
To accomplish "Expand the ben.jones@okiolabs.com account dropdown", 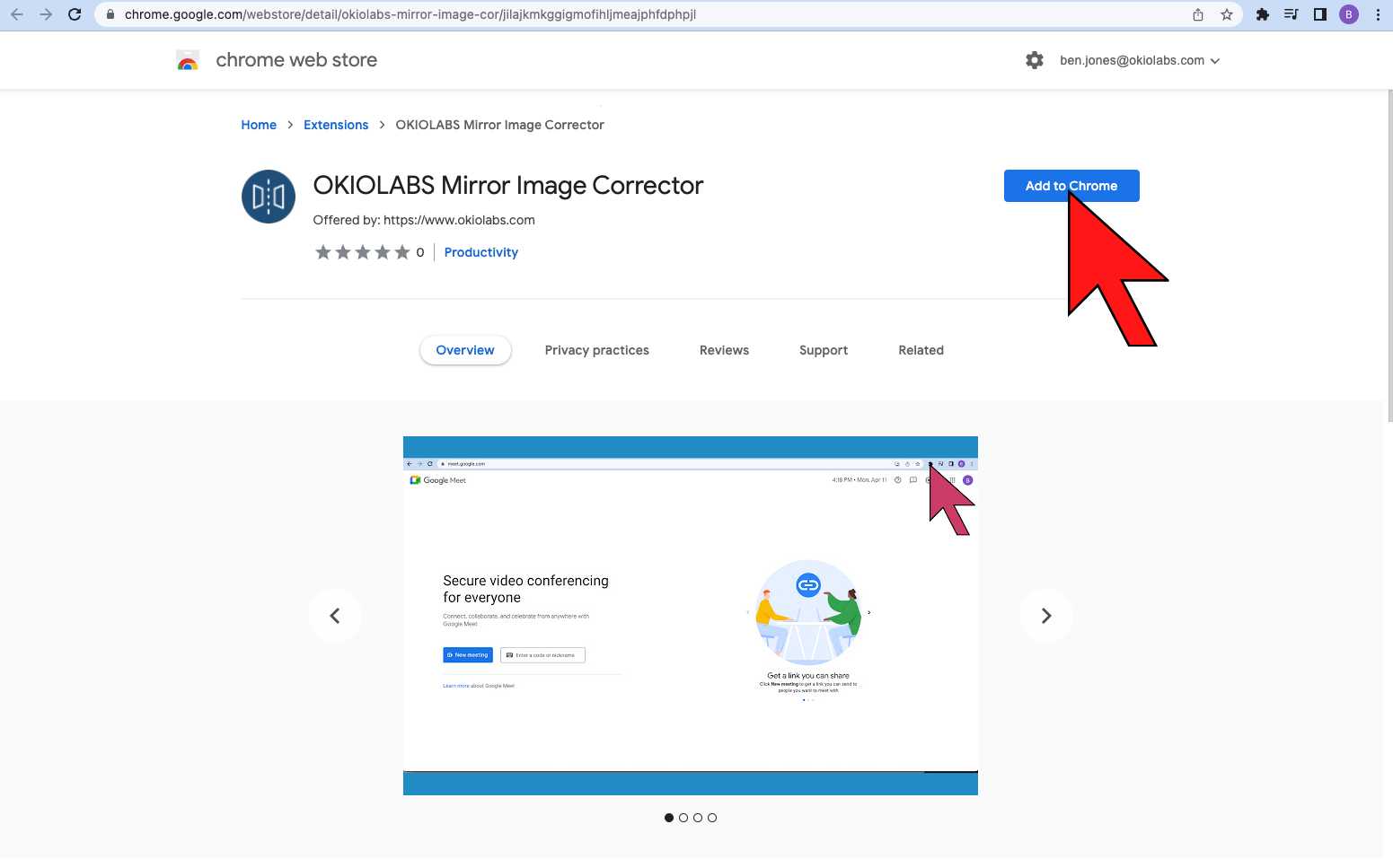I will 1140,60.
